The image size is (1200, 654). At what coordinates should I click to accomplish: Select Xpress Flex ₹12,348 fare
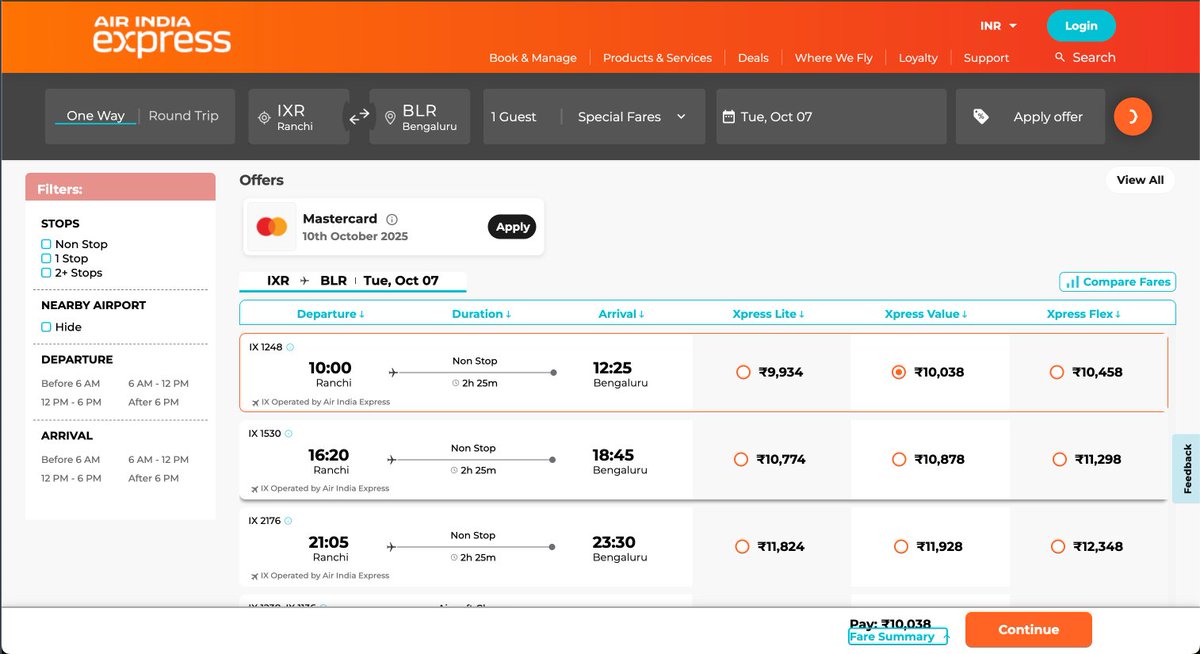(x=1058, y=546)
